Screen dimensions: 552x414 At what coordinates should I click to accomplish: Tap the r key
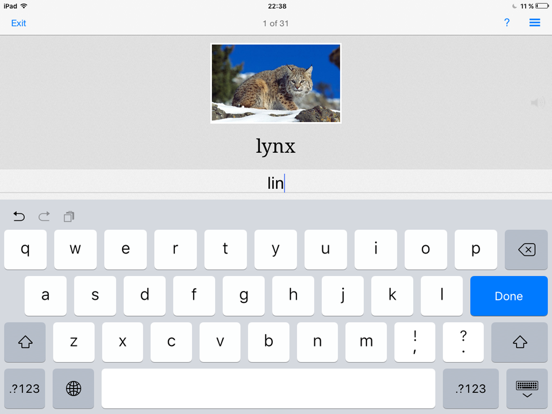(x=175, y=250)
